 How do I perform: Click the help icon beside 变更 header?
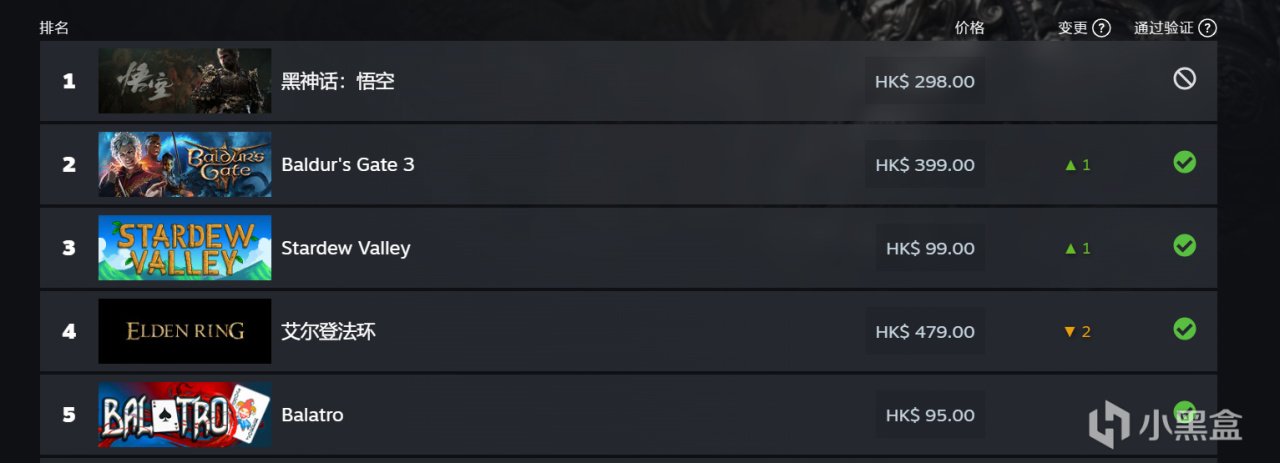[x=1101, y=28]
